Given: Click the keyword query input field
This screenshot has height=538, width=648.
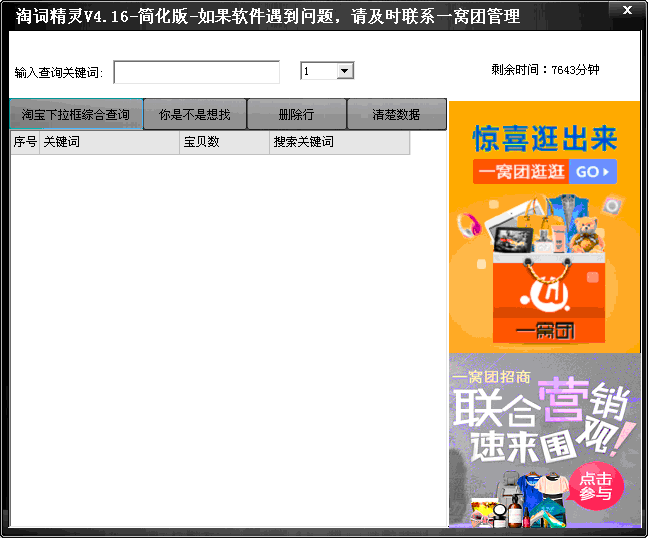Looking at the screenshot, I should 197,72.
